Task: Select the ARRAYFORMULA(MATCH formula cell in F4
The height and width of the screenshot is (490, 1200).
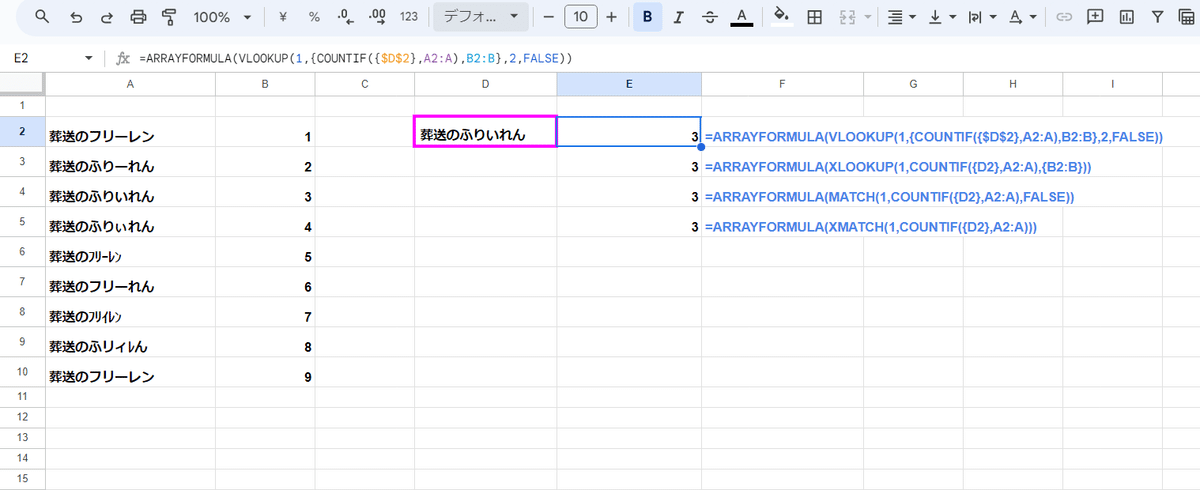Action: [x=889, y=197]
